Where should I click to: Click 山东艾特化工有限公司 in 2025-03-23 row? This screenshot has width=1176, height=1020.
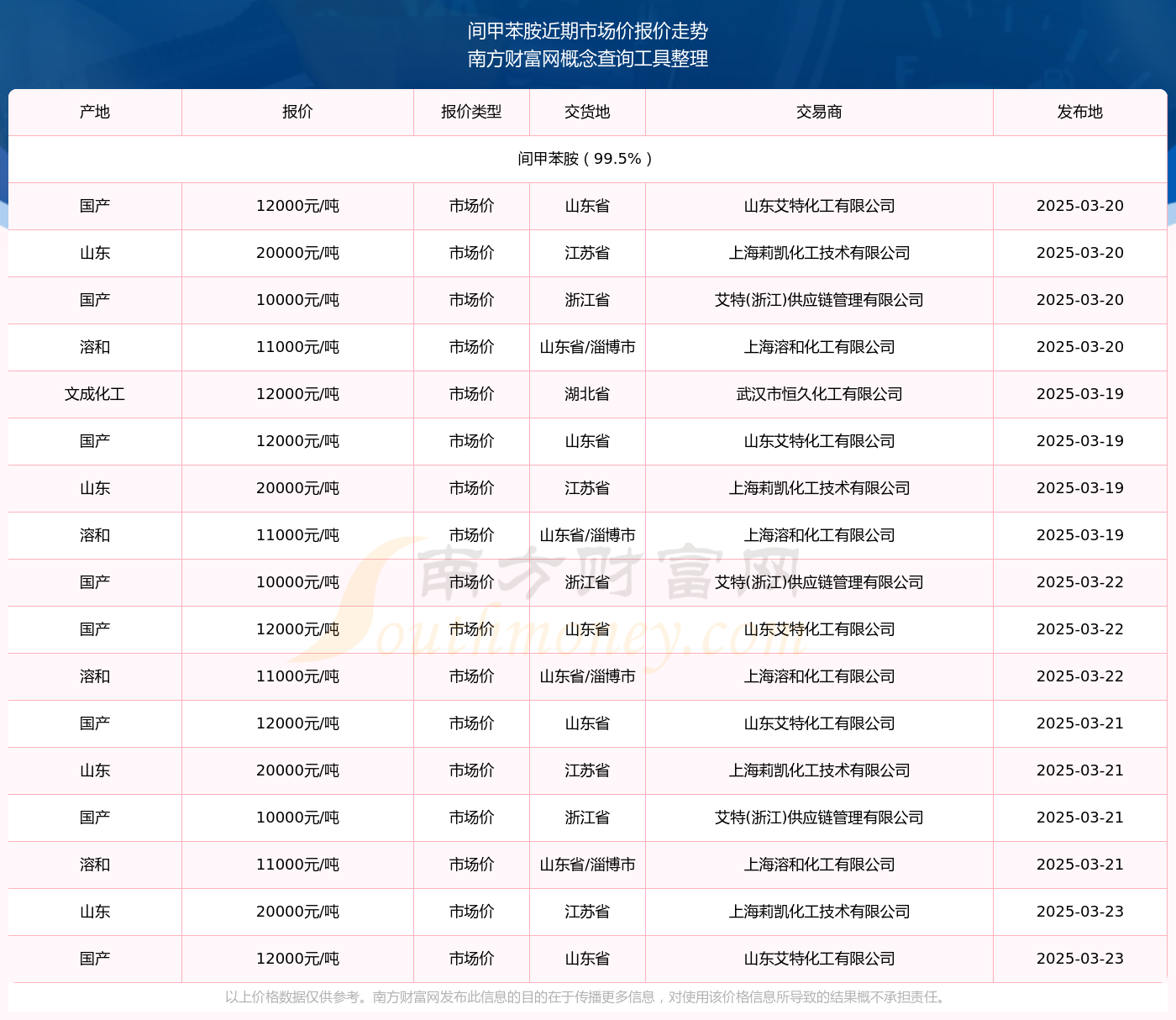click(819, 959)
